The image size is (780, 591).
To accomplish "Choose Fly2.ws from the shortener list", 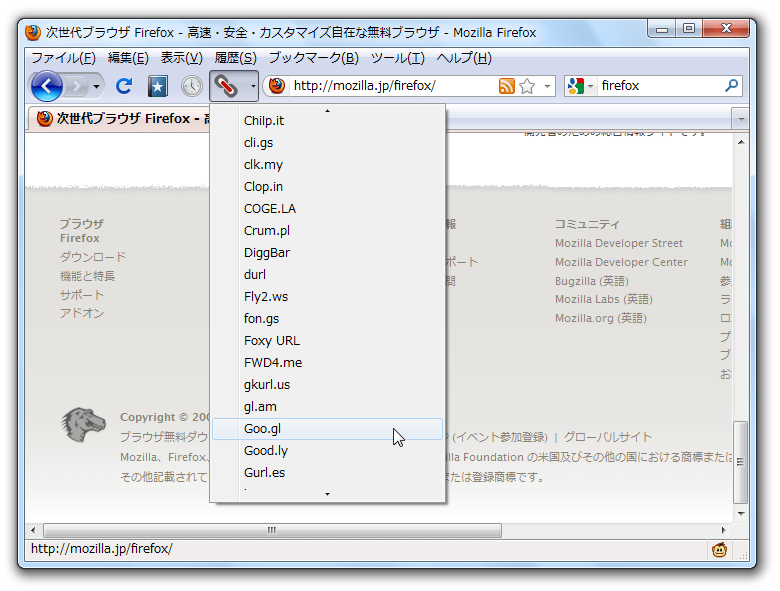I will pyautogui.click(x=327, y=296).
